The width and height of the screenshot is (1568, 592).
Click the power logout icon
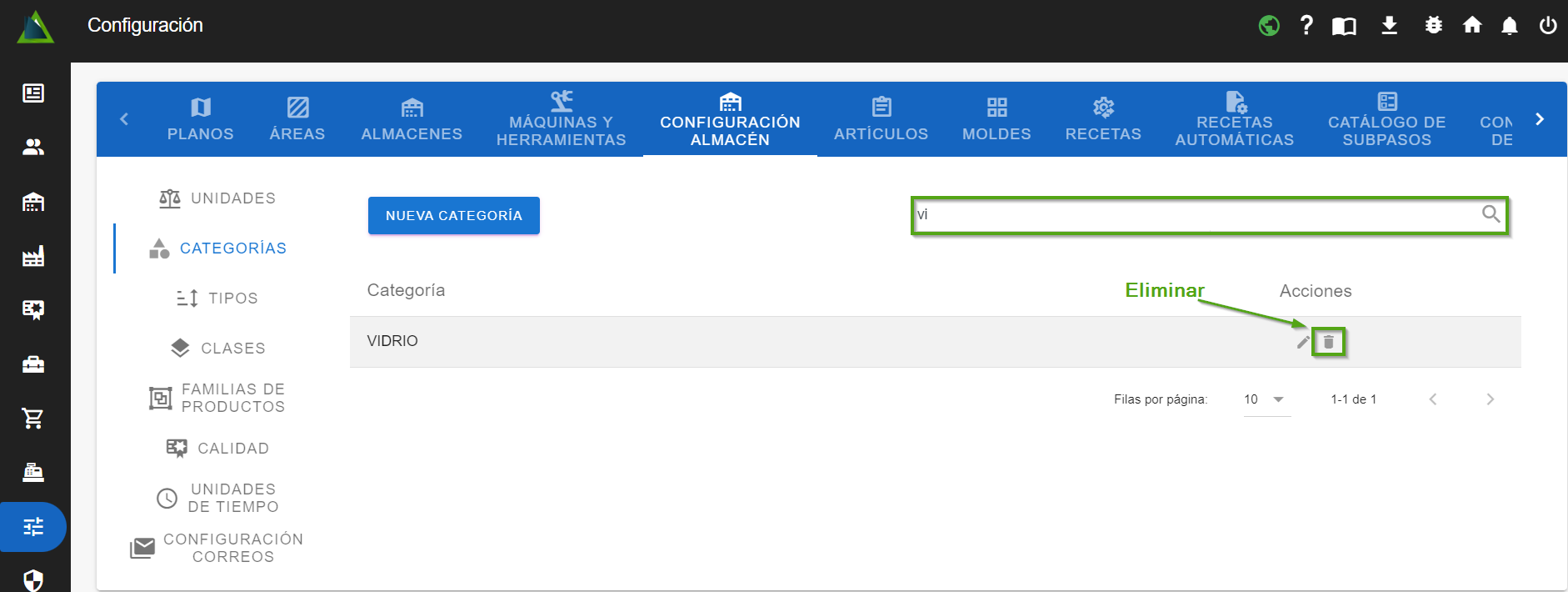click(x=1547, y=26)
